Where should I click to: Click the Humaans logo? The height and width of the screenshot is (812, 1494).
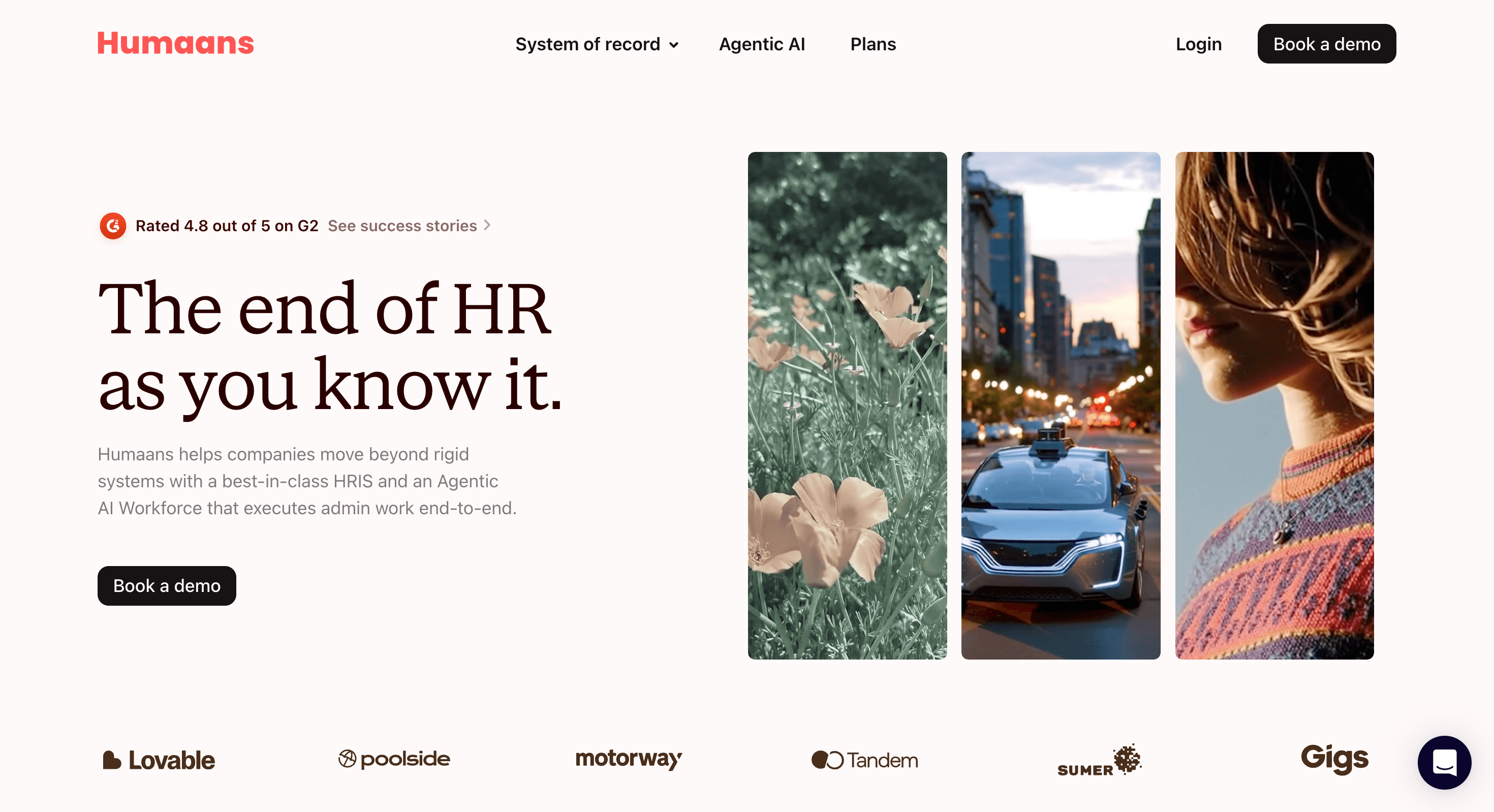pos(175,43)
